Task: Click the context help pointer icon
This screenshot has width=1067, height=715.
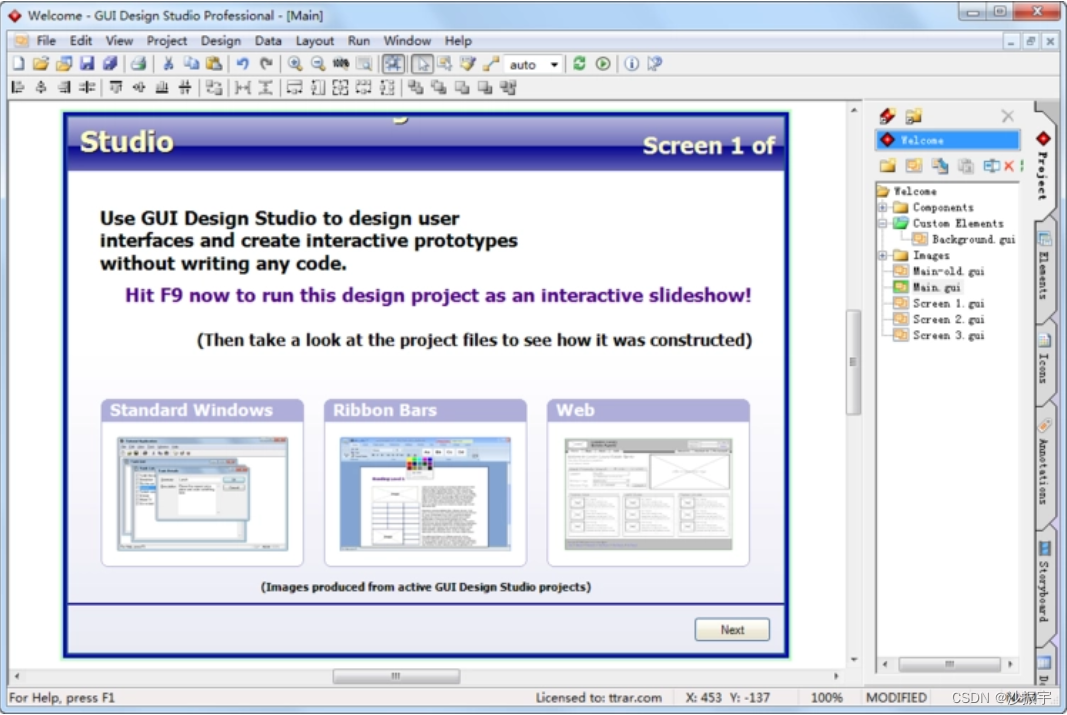Action: point(655,64)
